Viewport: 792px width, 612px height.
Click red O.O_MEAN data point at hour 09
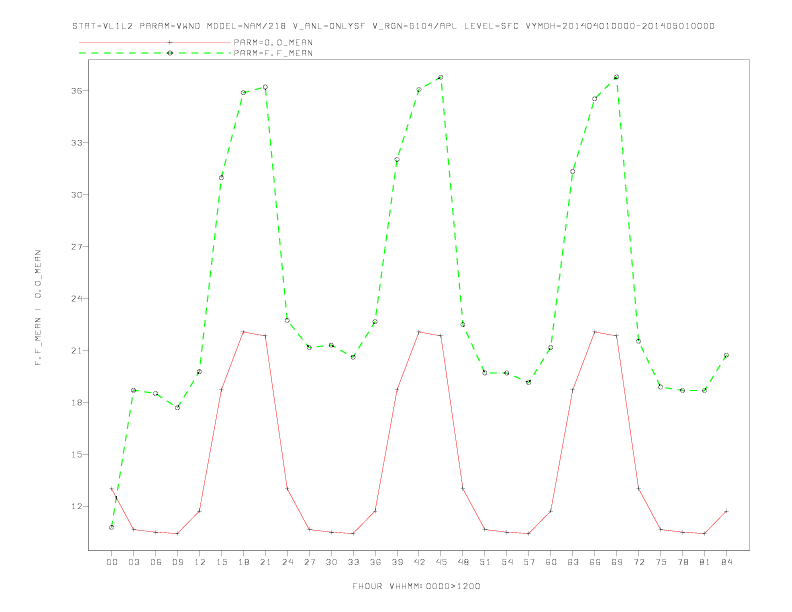point(177,533)
